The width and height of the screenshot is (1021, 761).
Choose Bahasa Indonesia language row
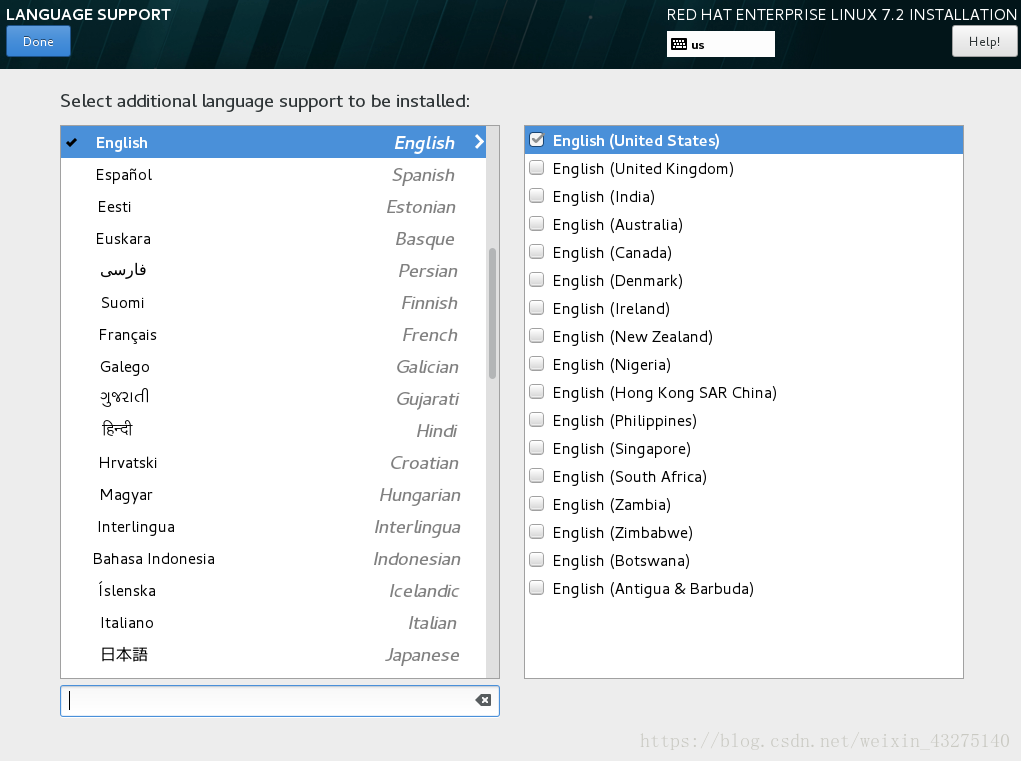click(x=273, y=559)
